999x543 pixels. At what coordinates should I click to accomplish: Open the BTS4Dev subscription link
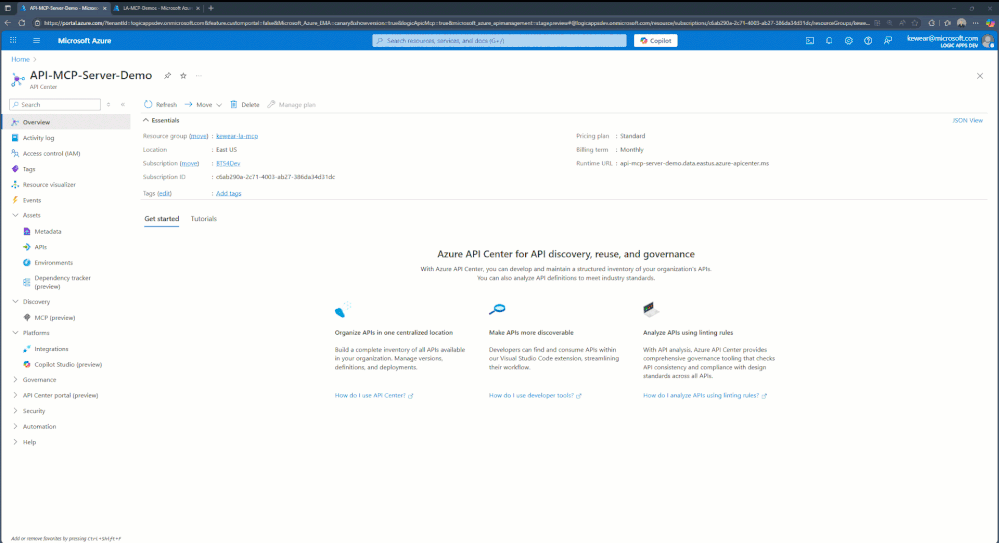pos(228,163)
